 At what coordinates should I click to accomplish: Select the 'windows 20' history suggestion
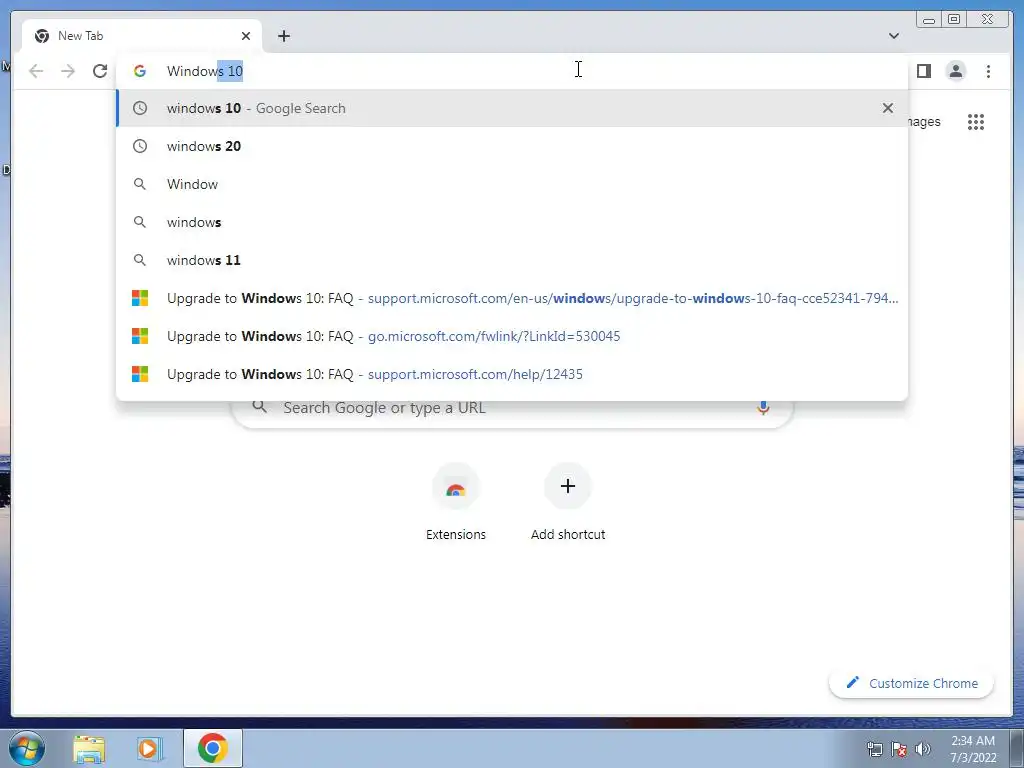[512, 146]
